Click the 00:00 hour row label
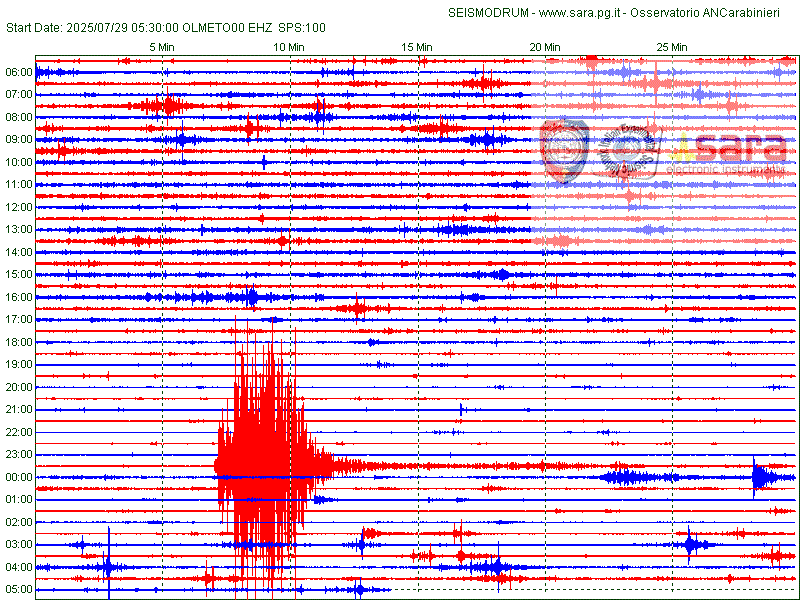Image resolution: width=800 pixels, height=600 pixels. point(19,477)
